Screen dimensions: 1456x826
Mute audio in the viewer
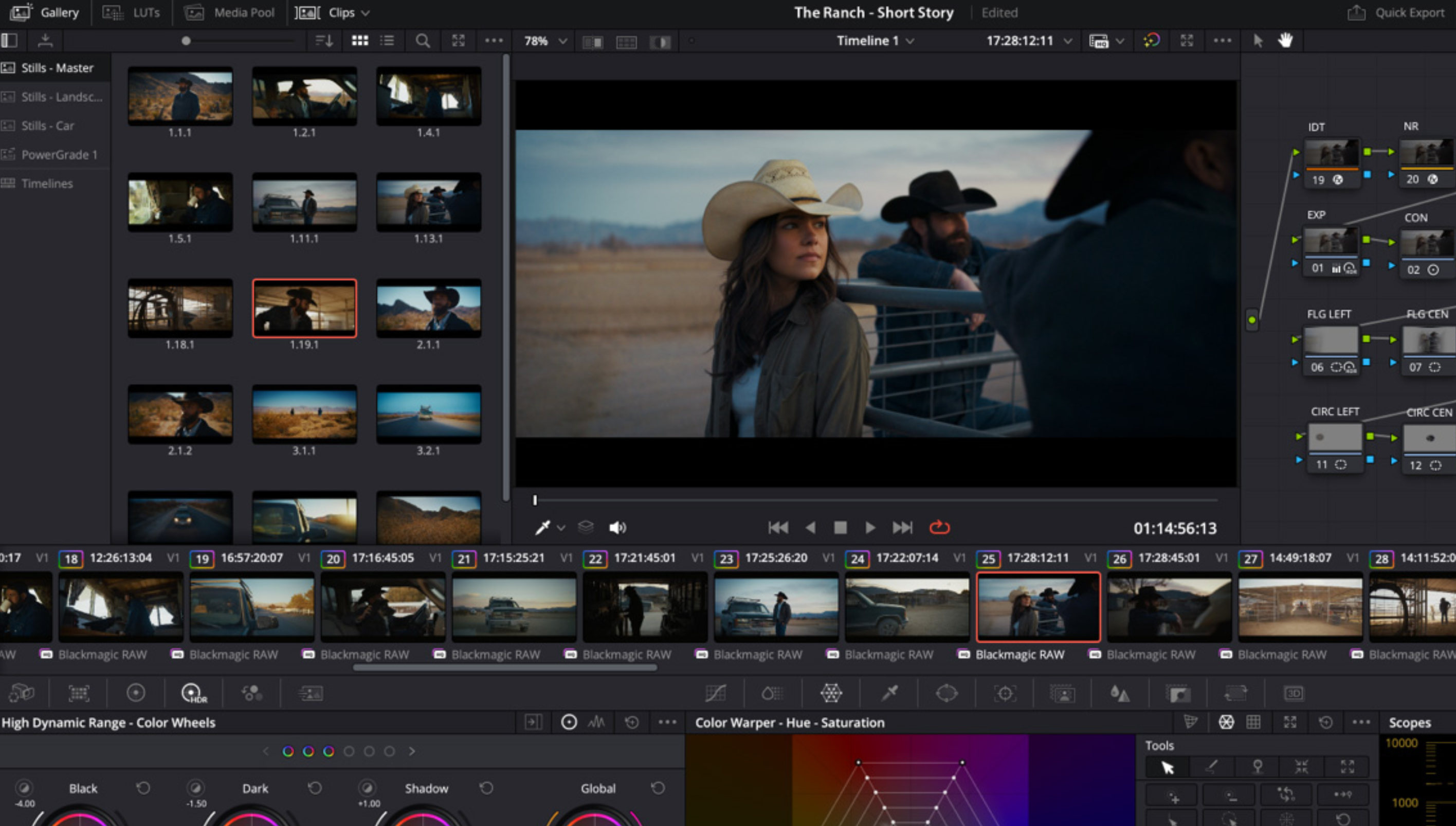click(618, 528)
